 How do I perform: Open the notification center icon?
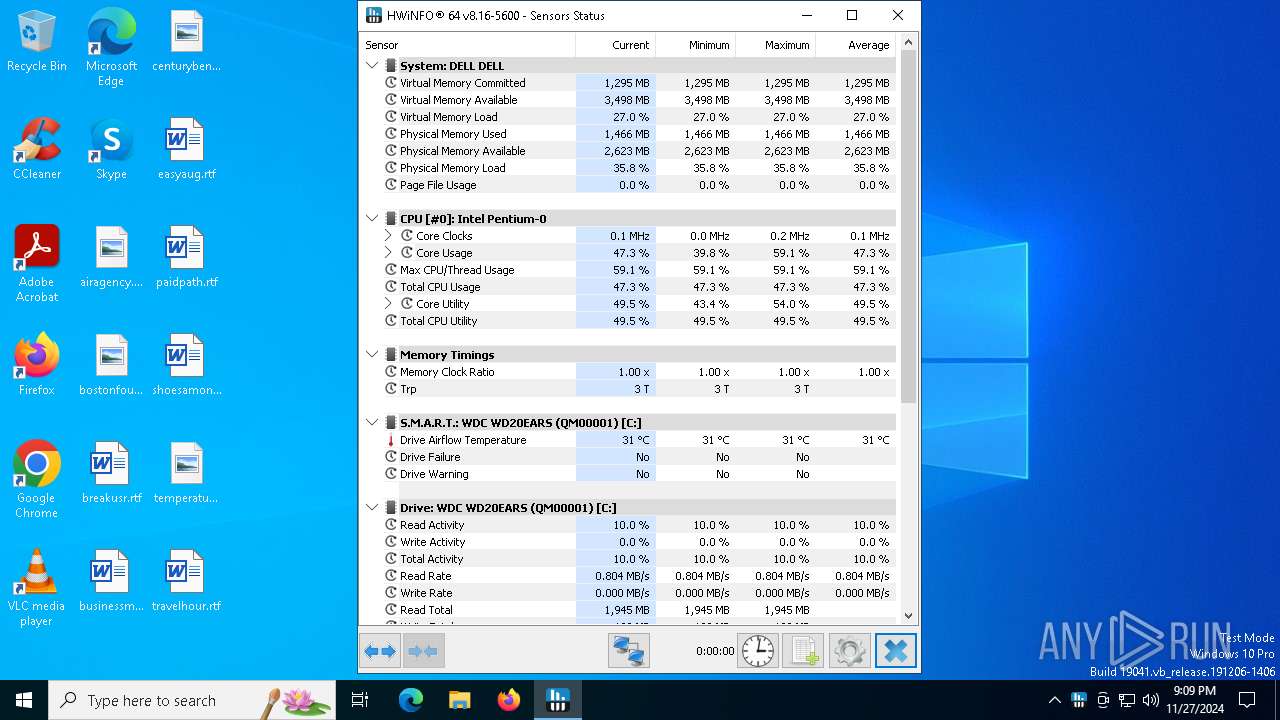click(1247, 700)
